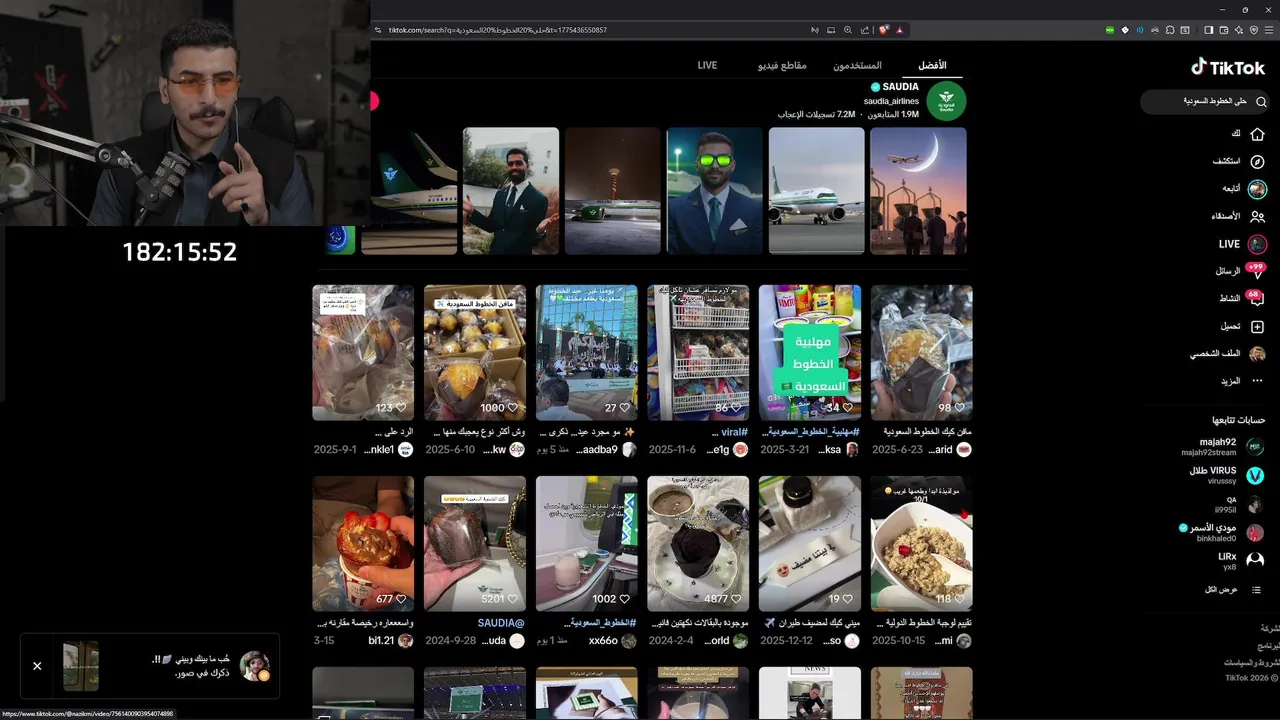Click the Brave Rewards triangle icon

900,30
